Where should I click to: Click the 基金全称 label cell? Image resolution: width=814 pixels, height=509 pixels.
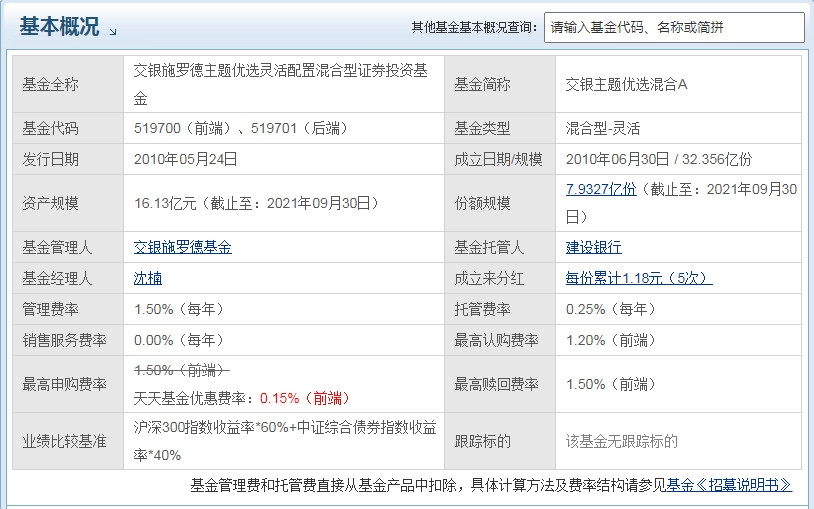[68, 84]
